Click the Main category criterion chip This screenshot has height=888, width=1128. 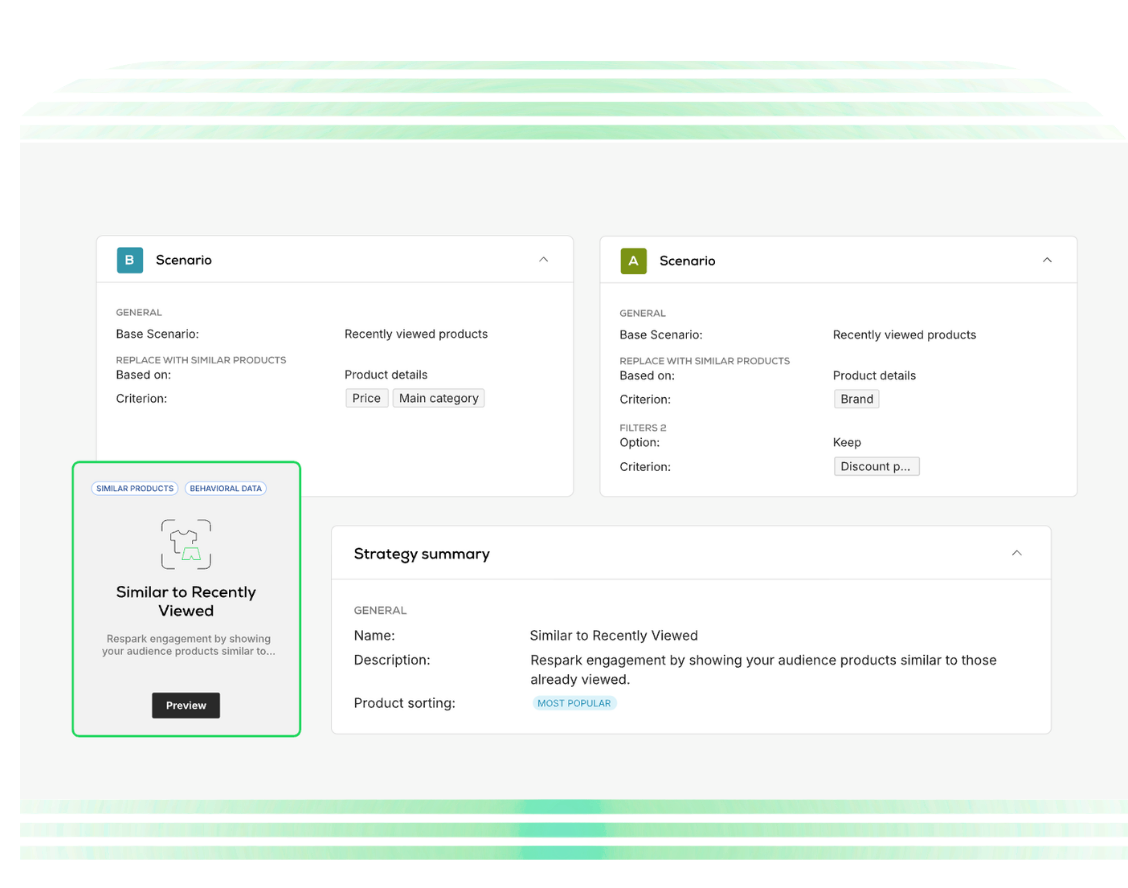pyautogui.click(x=439, y=398)
